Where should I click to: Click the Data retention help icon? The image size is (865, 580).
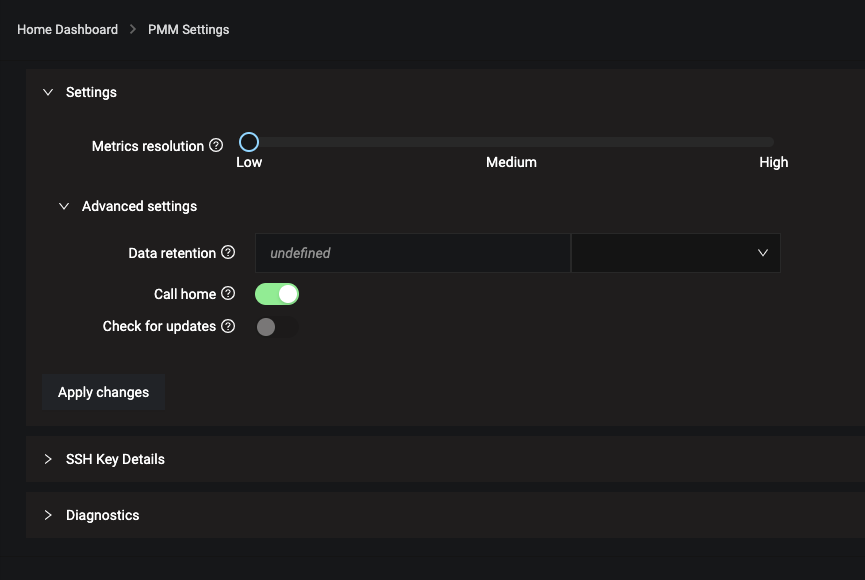[228, 253]
